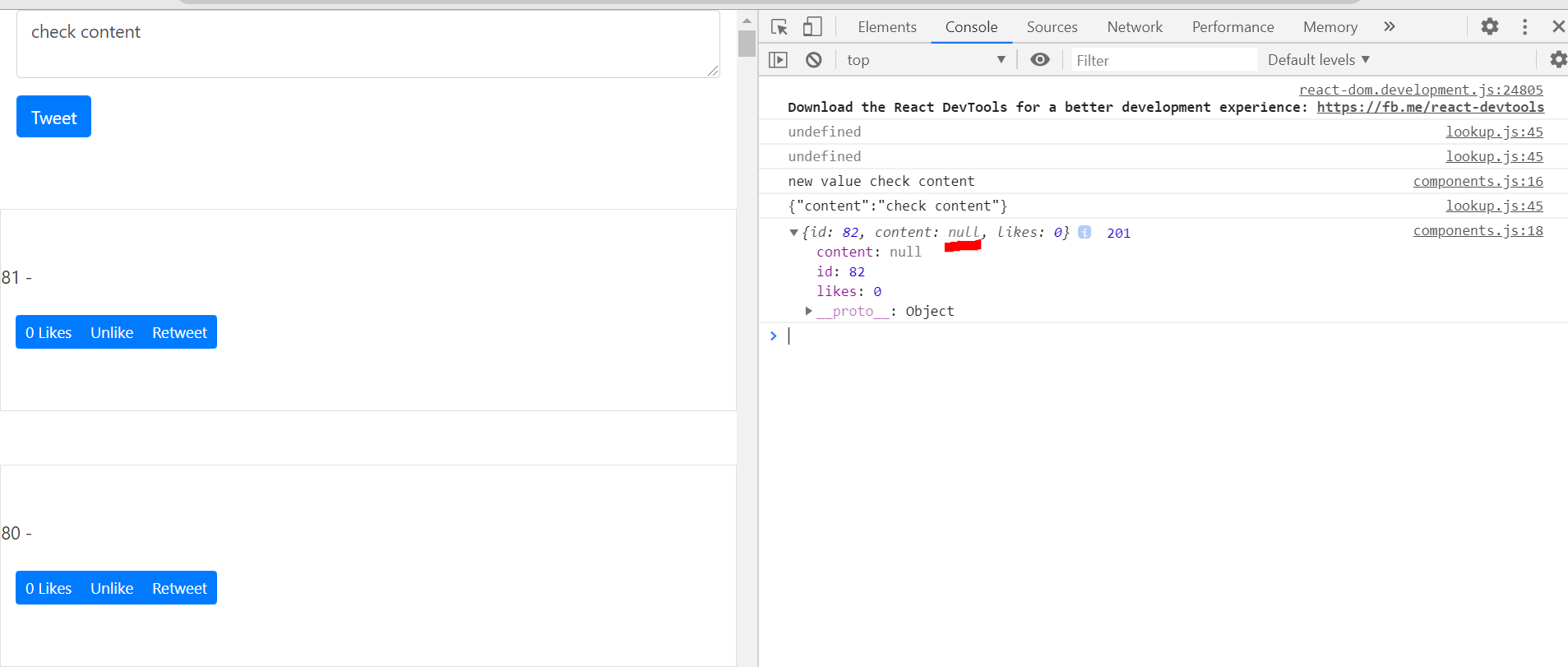Open react-dom.development.js:24805 source link

(x=1421, y=90)
